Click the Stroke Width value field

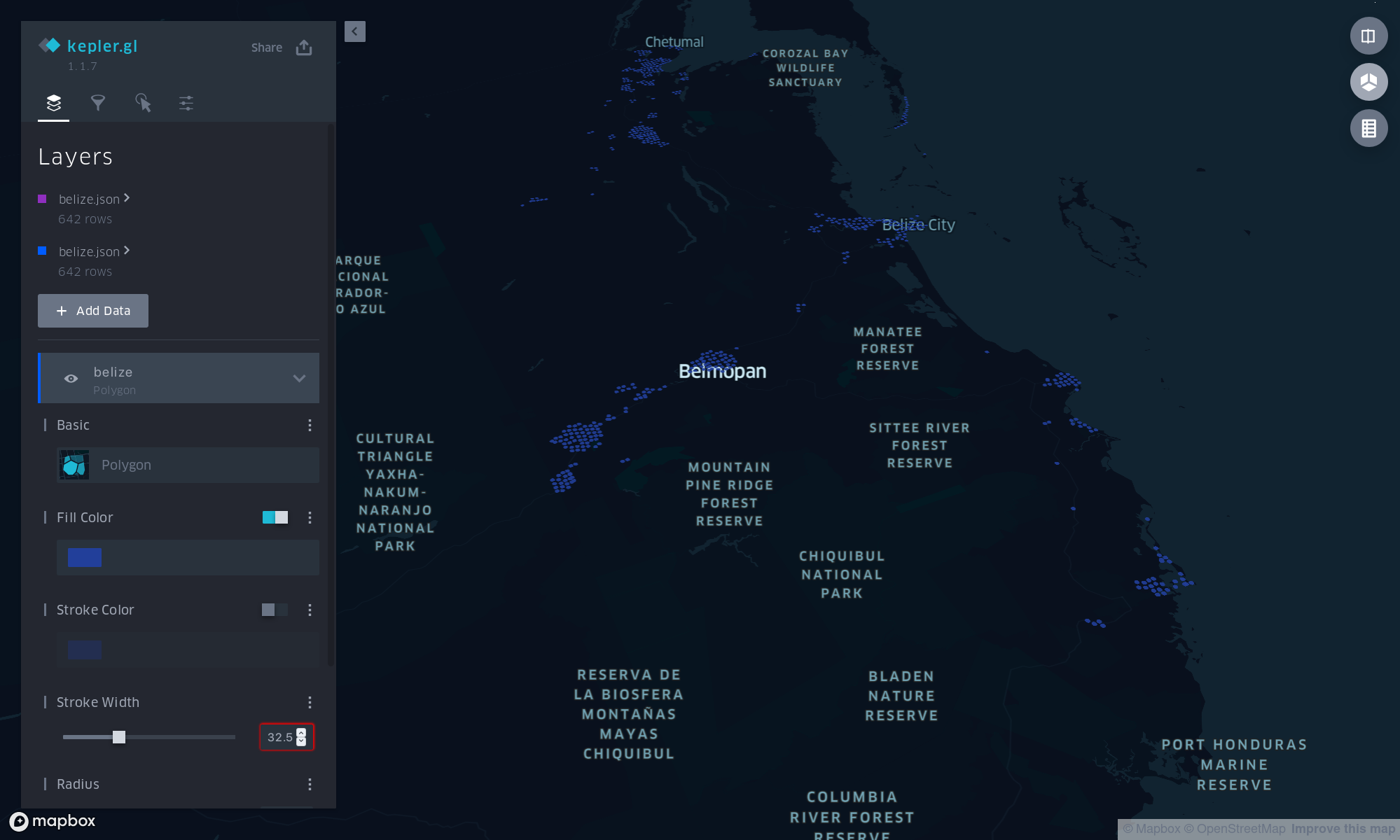coord(280,737)
